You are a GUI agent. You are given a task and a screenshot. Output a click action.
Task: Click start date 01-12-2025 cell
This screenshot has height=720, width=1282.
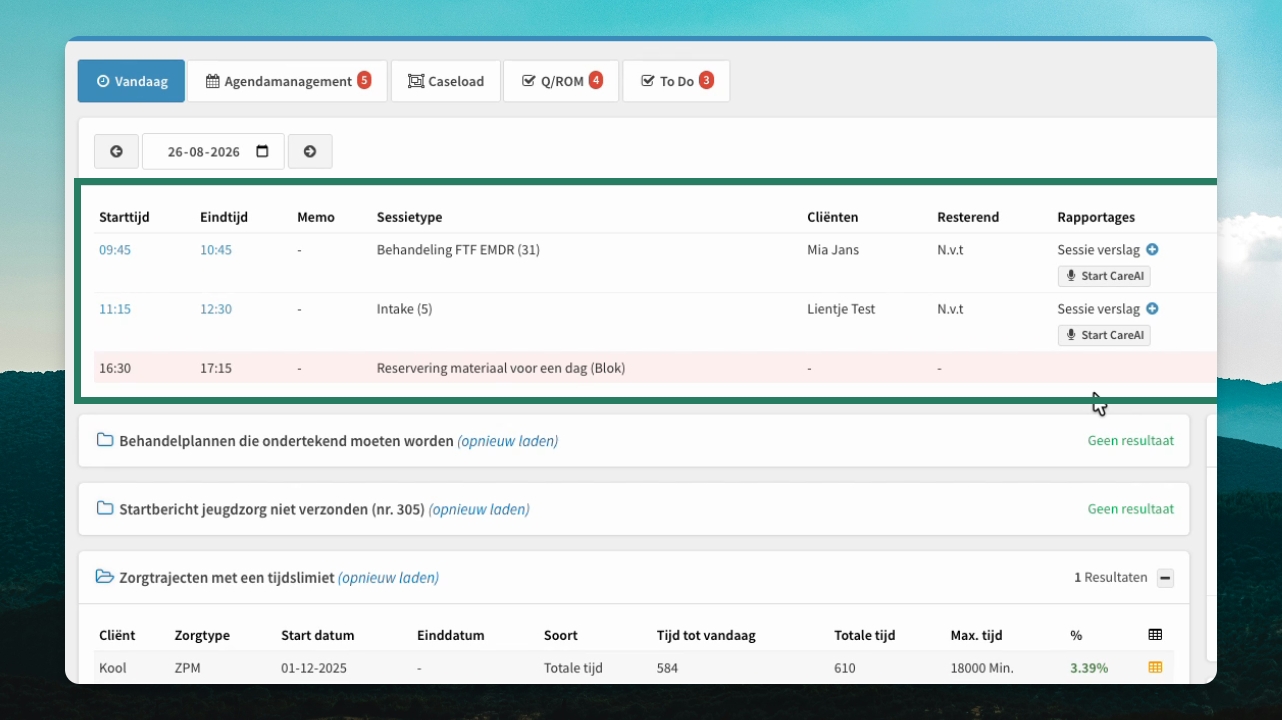point(314,668)
